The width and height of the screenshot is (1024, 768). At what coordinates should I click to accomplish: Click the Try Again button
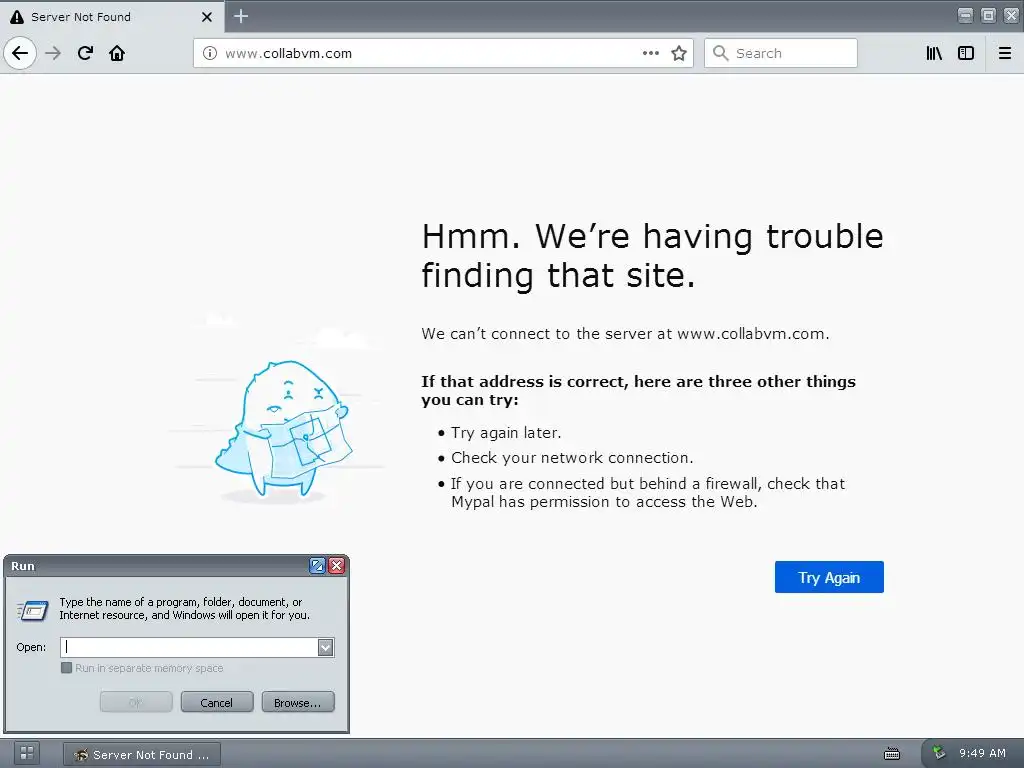[829, 577]
